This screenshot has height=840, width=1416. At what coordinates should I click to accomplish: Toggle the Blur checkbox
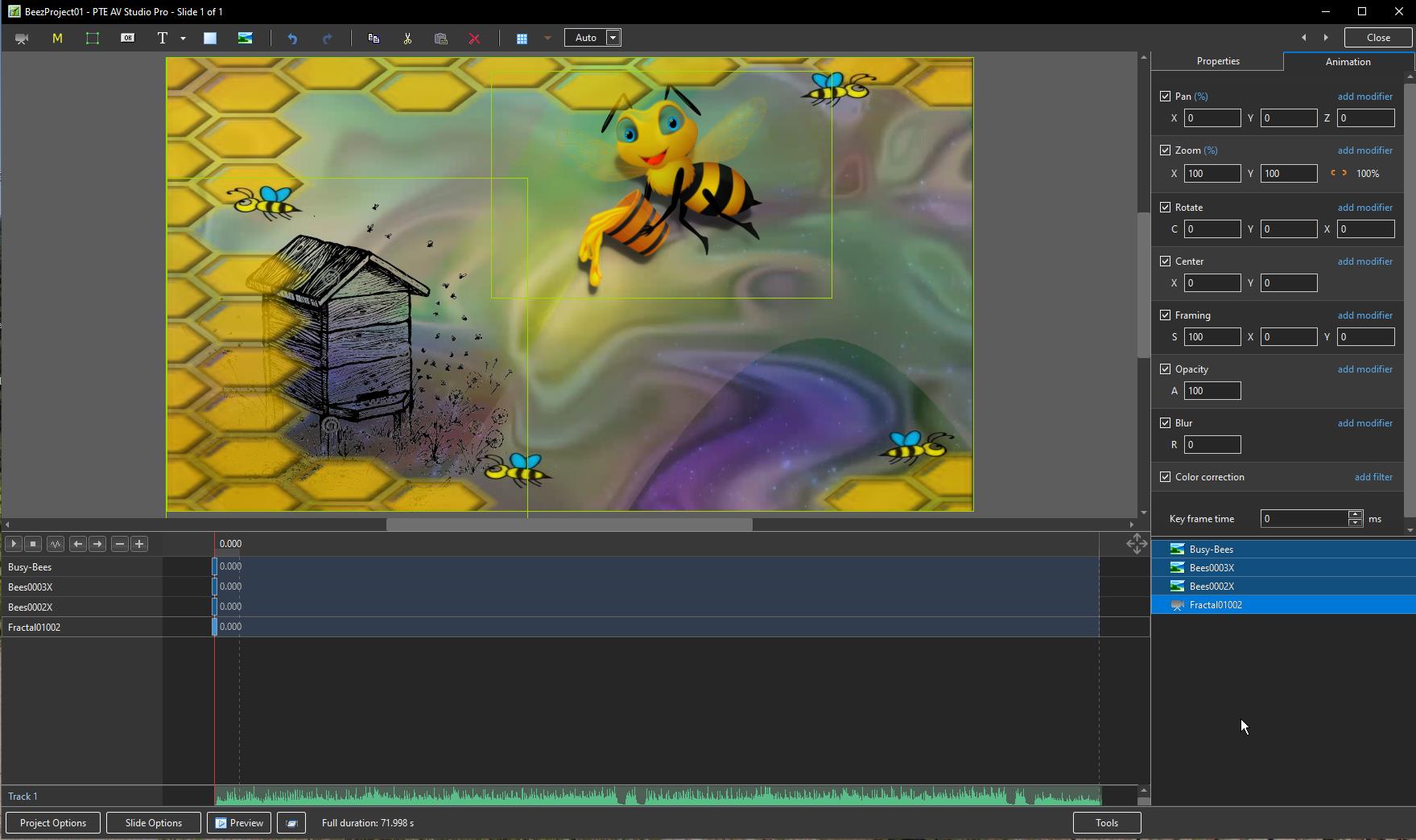point(1165,423)
